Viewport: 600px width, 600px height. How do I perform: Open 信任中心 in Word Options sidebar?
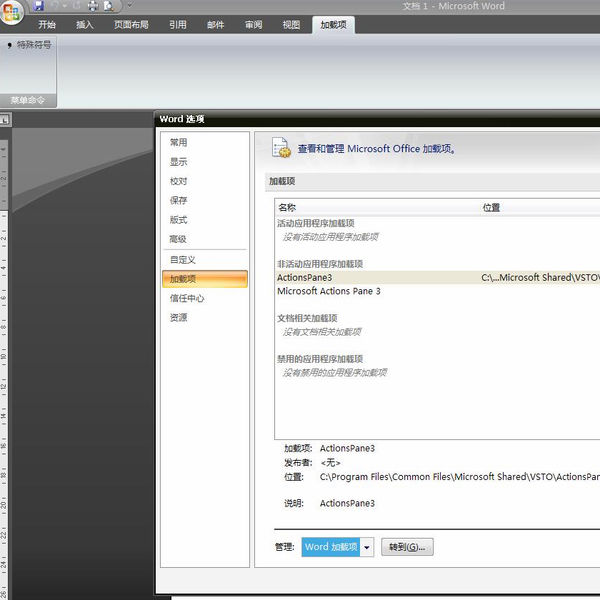(x=187, y=298)
